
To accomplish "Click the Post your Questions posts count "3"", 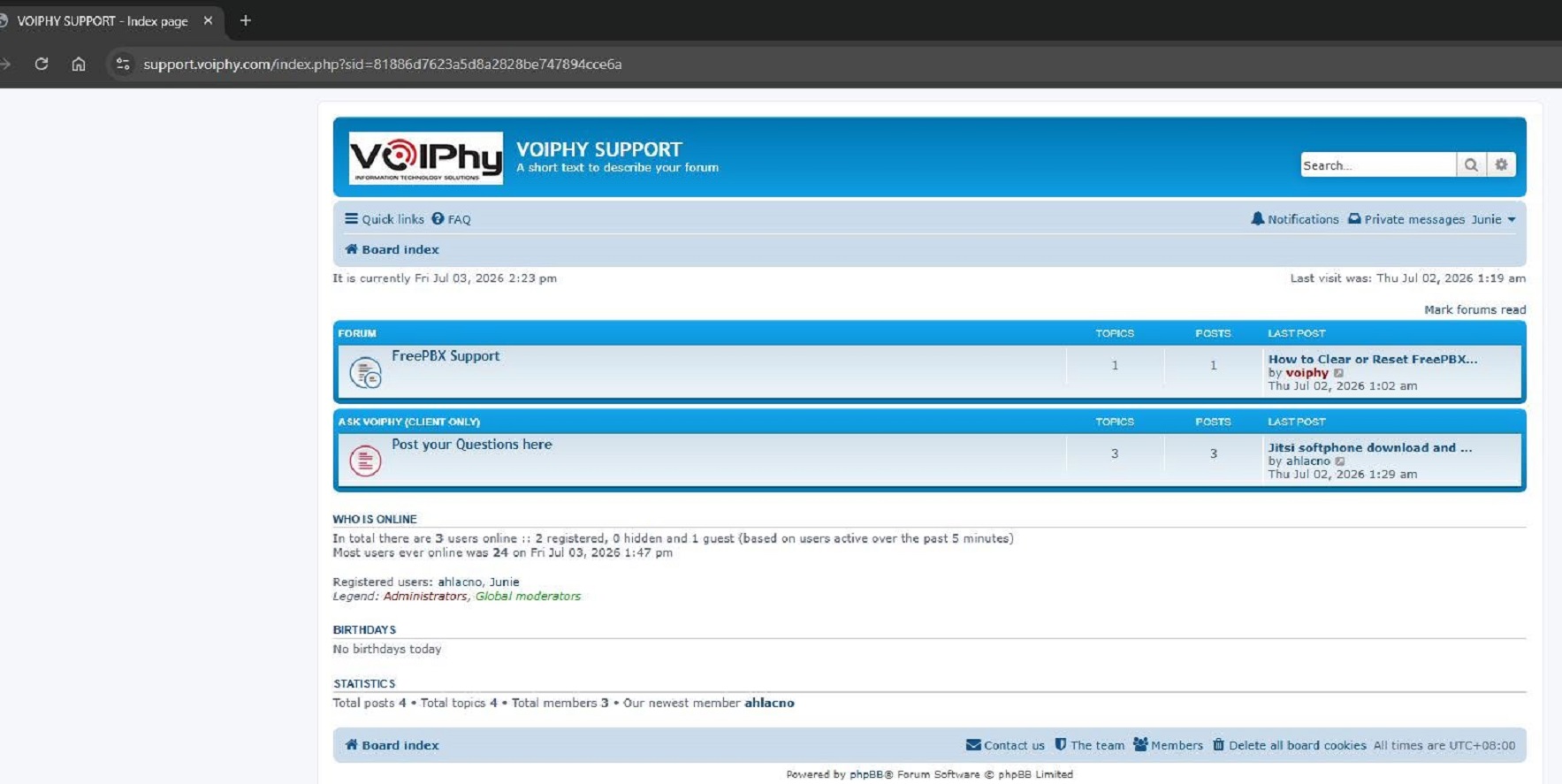I will click(x=1213, y=453).
